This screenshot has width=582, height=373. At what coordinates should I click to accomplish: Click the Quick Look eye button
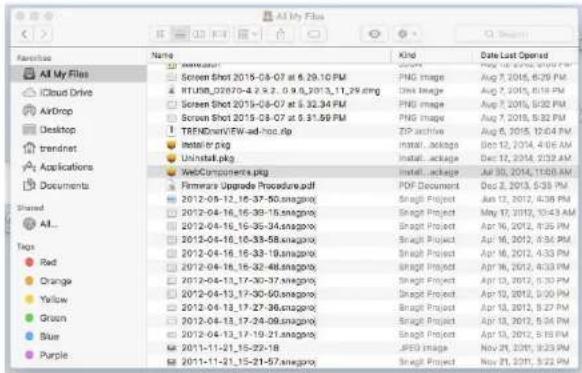tap(374, 35)
